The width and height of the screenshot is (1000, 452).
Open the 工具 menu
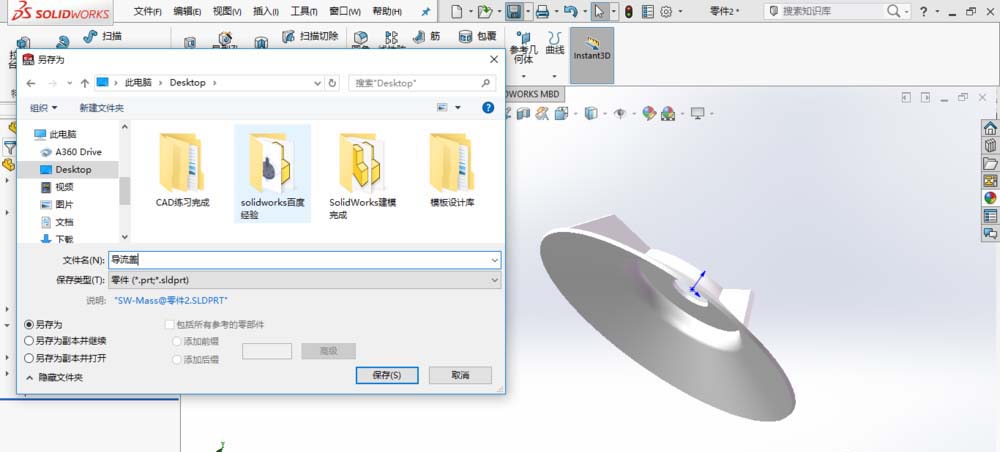tap(303, 12)
